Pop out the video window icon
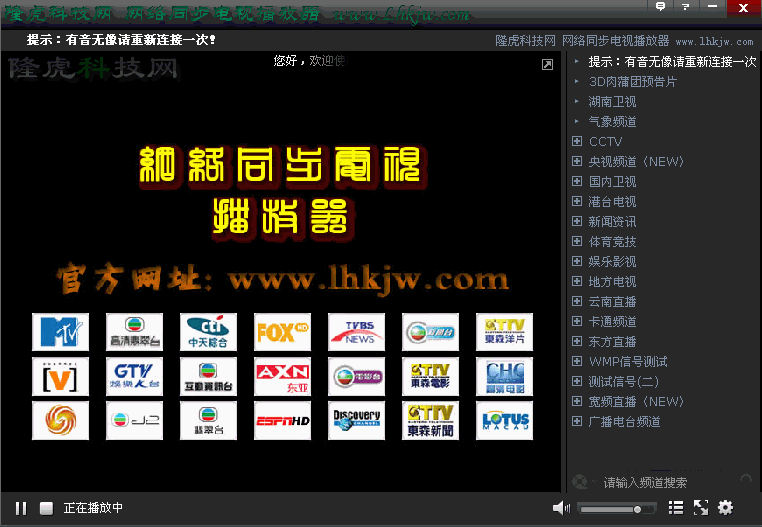The height and width of the screenshot is (527, 762). [x=547, y=65]
